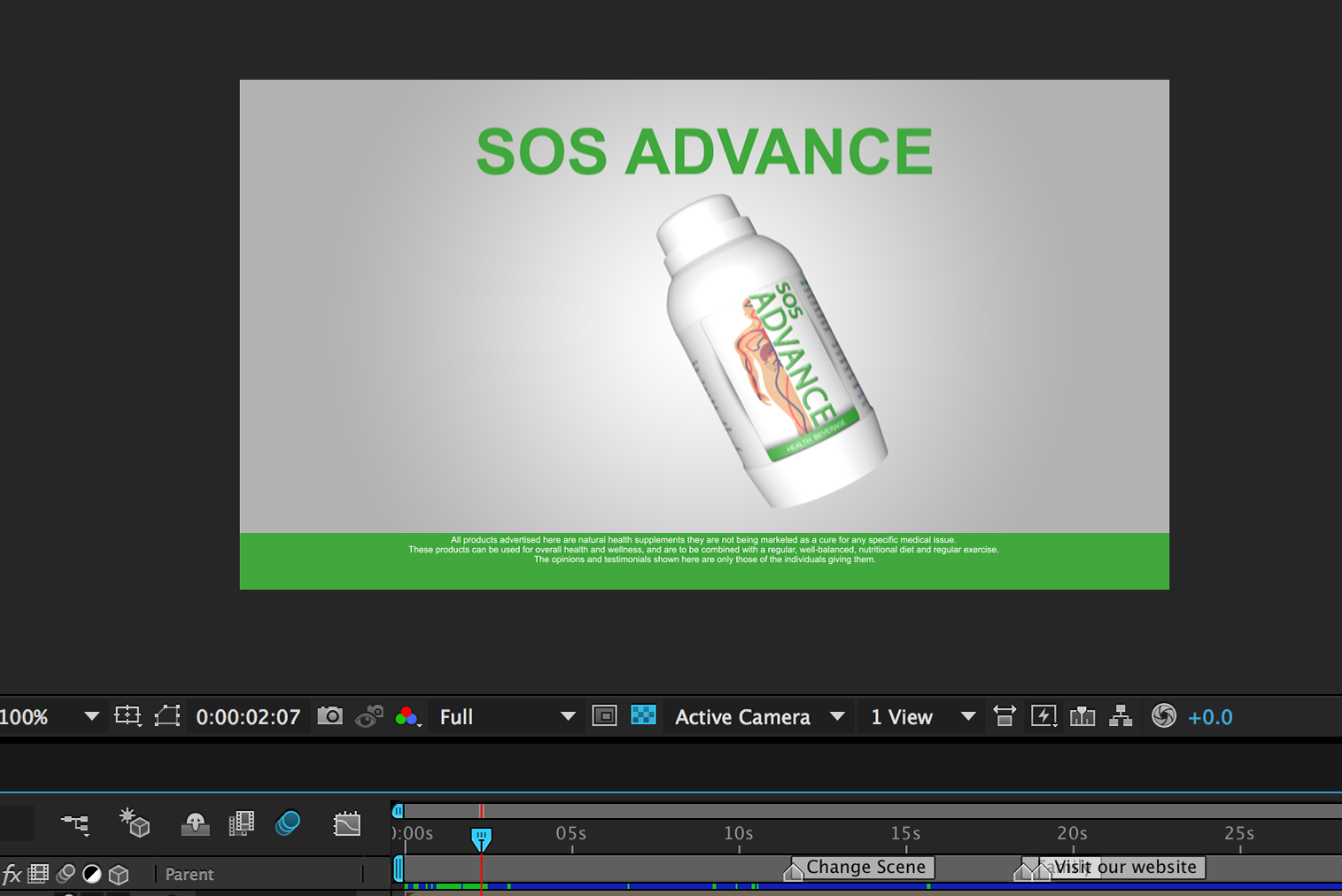
Task: Click the frame blending switch column header
Action: point(38,874)
